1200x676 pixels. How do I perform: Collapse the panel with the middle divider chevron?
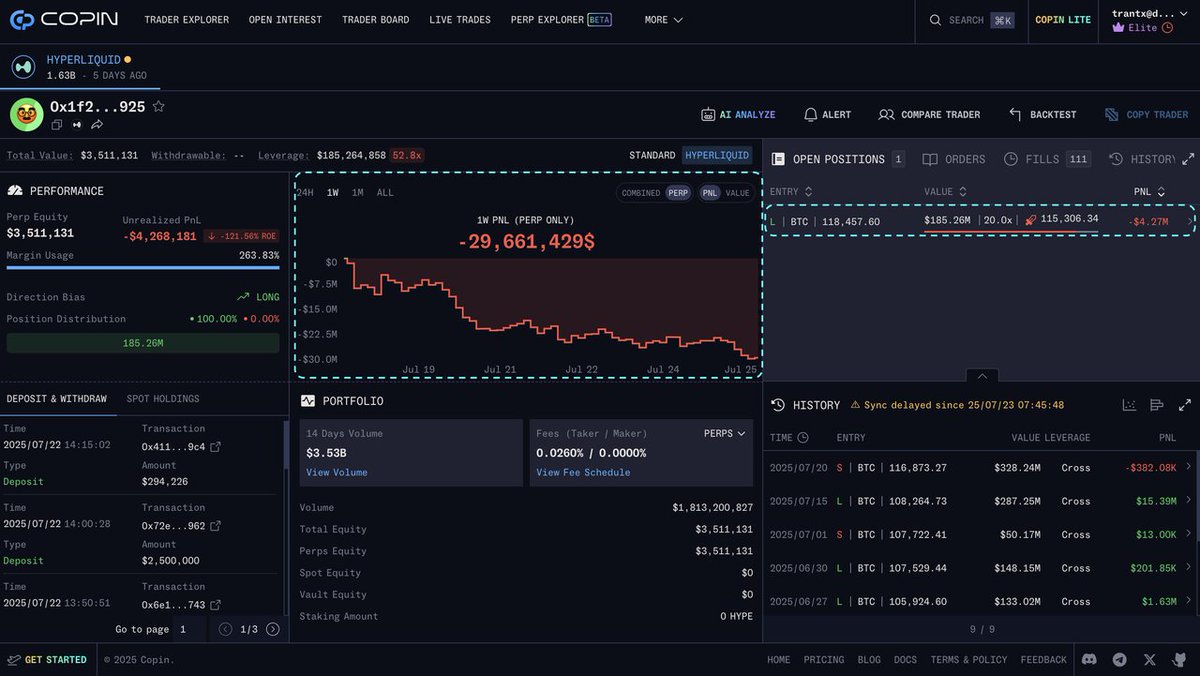[x=982, y=376]
